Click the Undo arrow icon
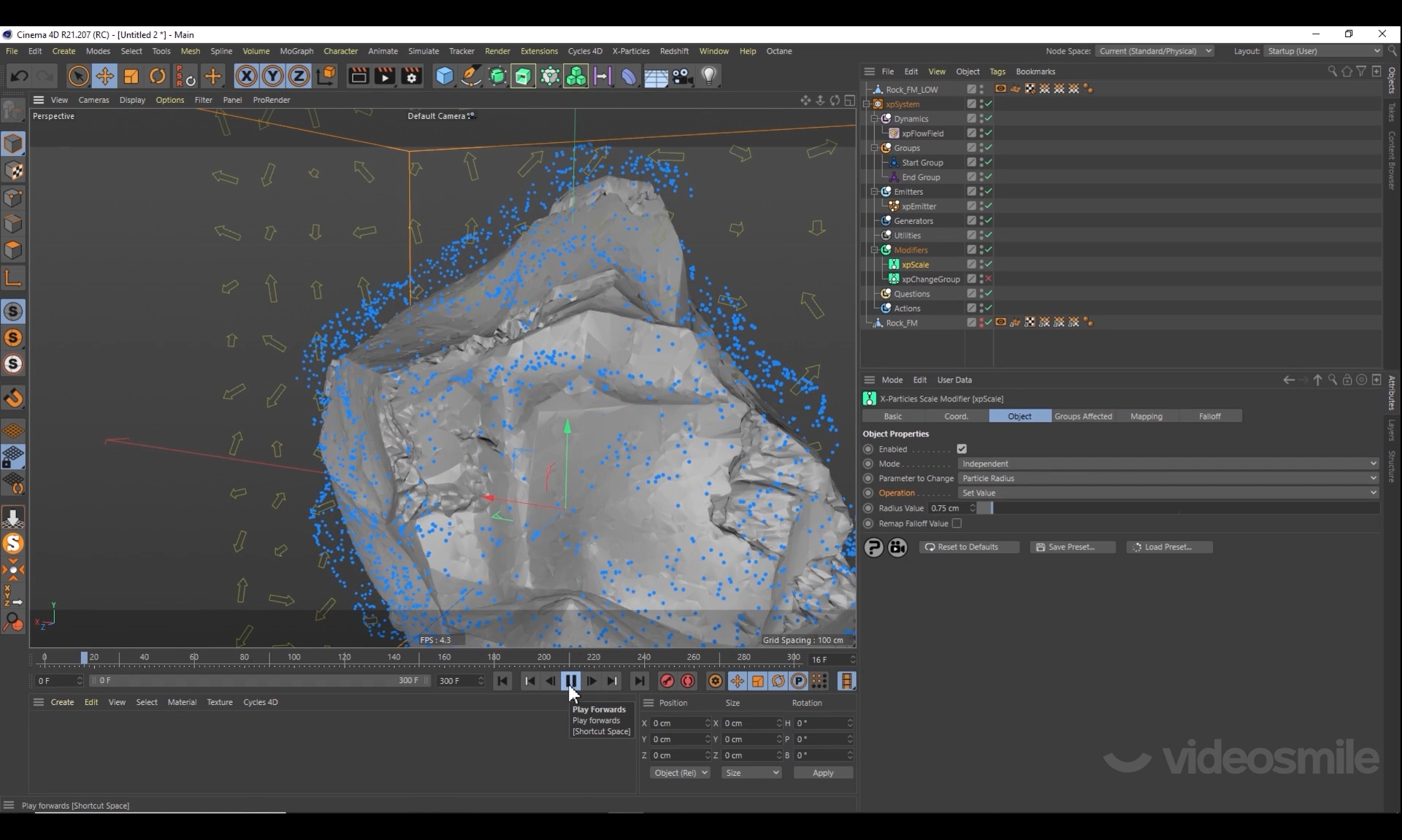The height and width of the screenshot is (840, 1402). click(x=20, y=76)
